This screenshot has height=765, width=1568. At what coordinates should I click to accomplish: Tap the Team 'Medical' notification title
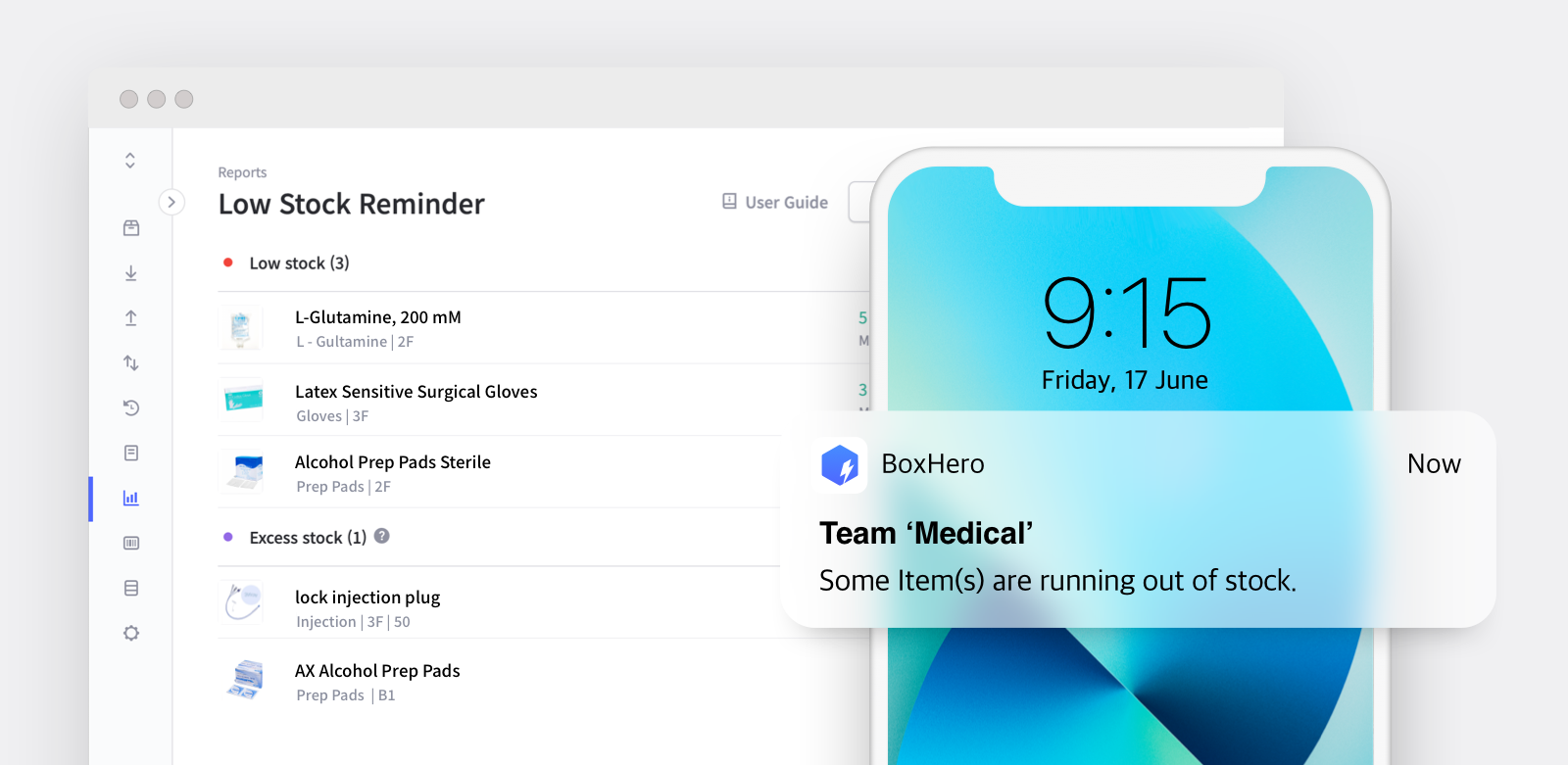coord(926,533)
